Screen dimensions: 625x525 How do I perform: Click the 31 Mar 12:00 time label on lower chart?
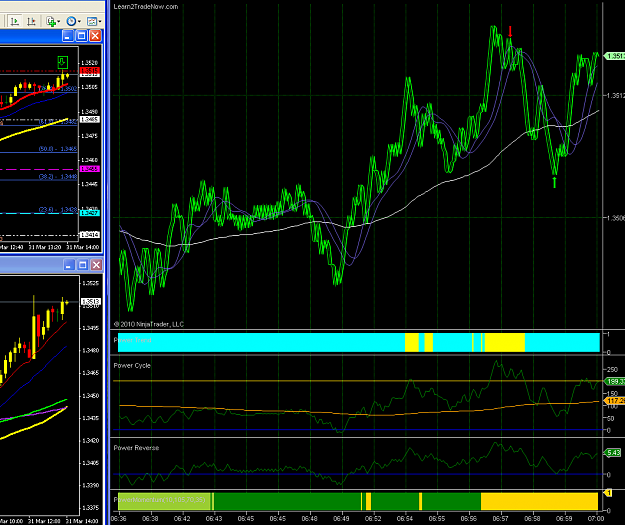[x=46, y=521]
